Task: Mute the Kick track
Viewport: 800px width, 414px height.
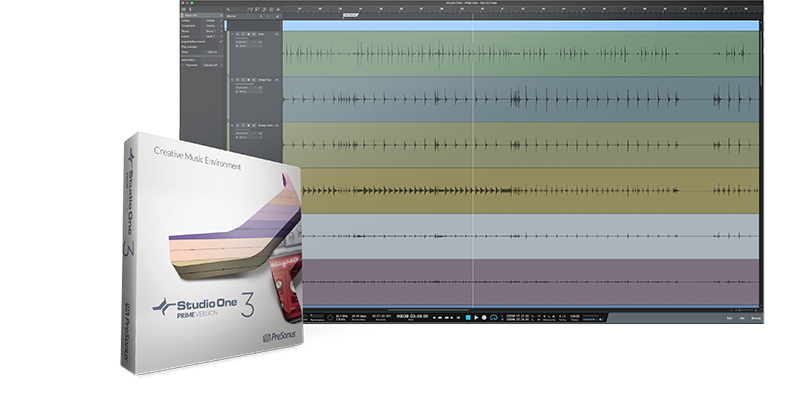Action: coord(238,34)
